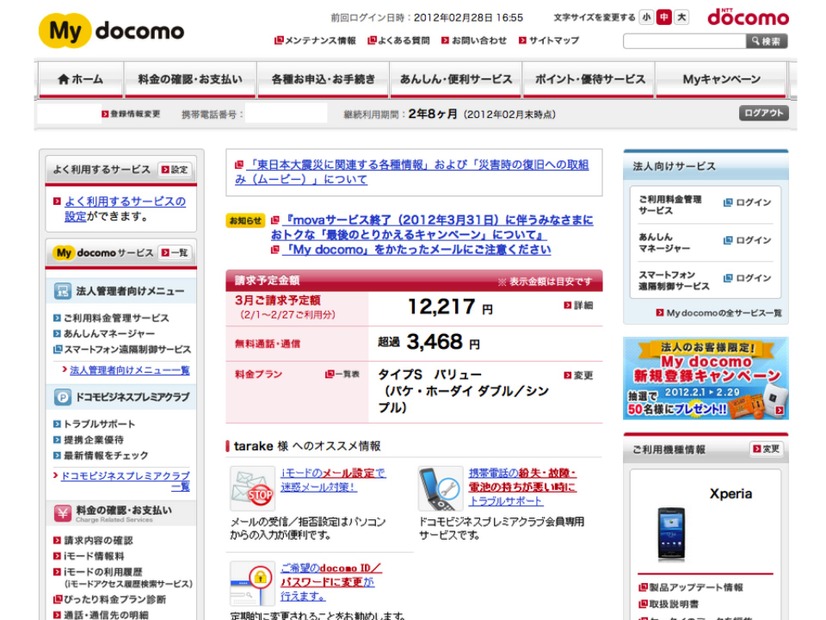Open 提携企業優待 link

pyautogui.click(x=88, y=440)
